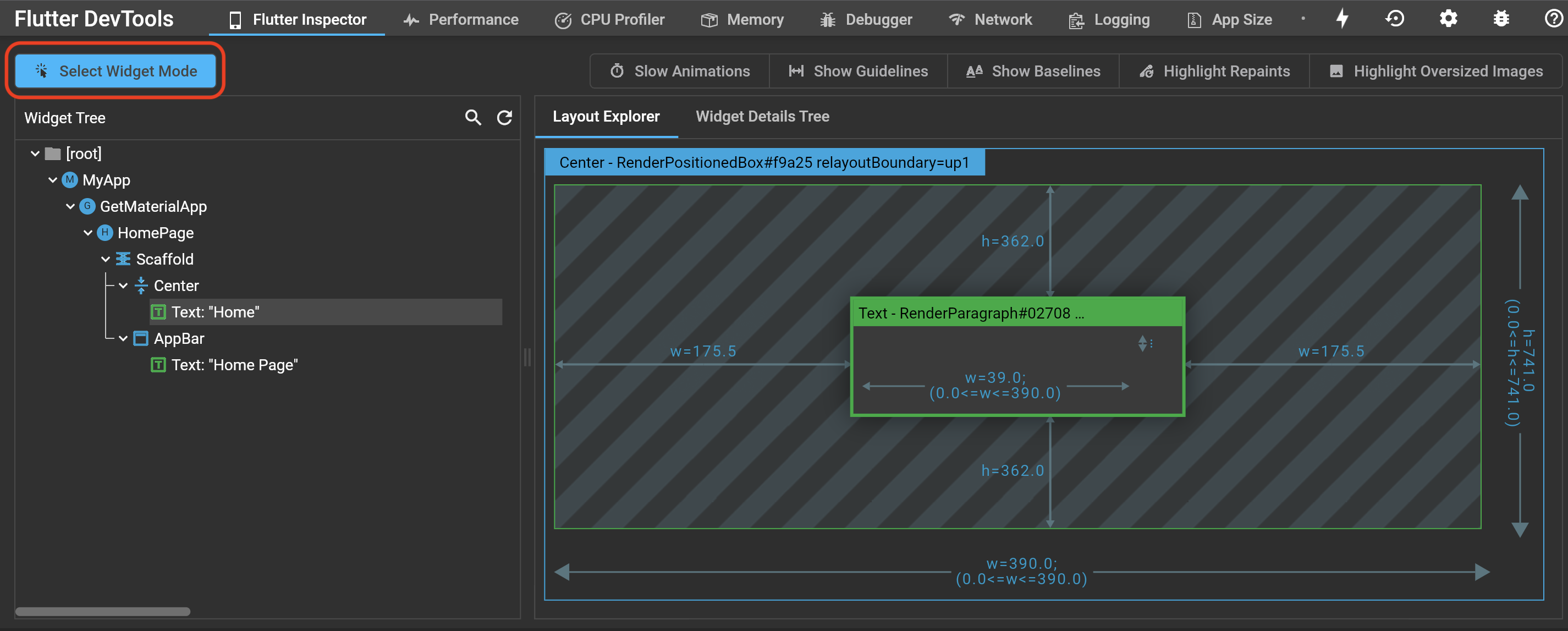Click the hot reload lightning bolt icon
This screenshot has width=1568, height=631.
pyautogui.click(x=1341, y=19)
